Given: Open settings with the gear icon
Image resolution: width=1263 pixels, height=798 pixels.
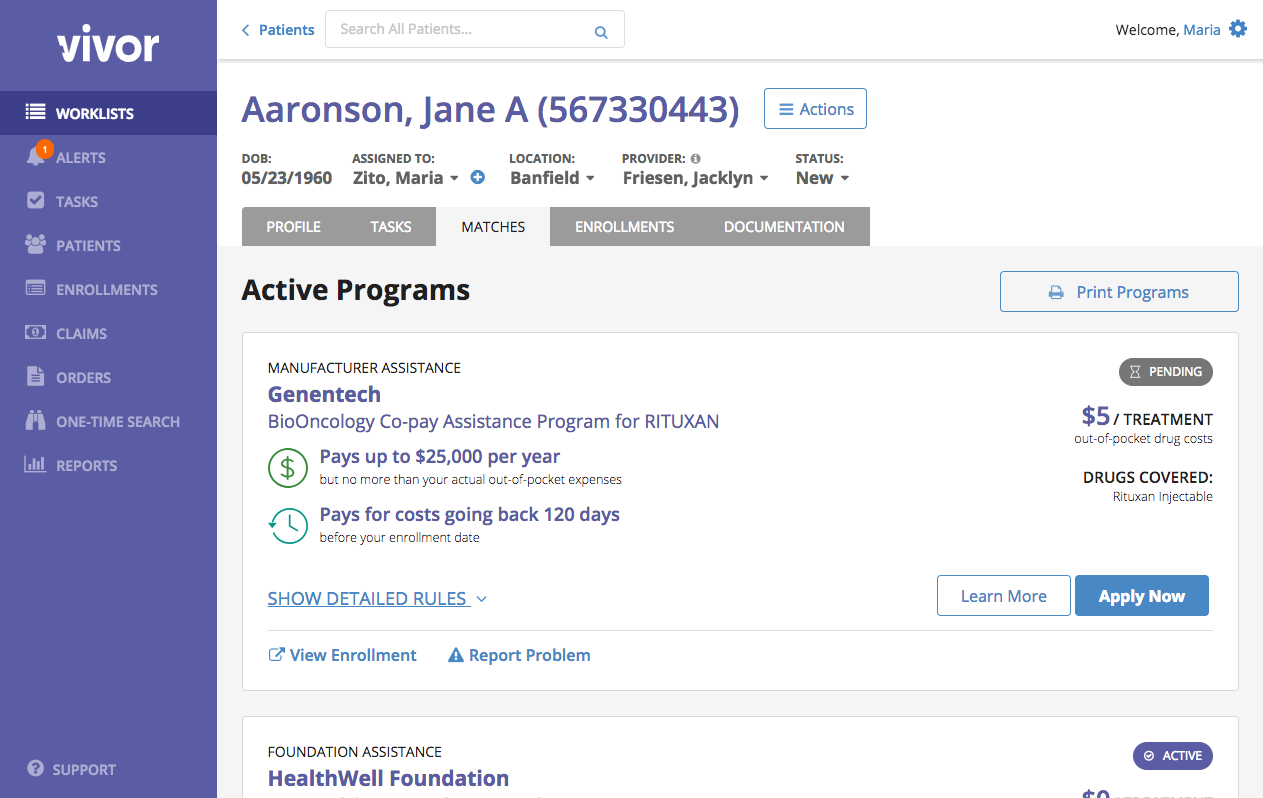Looking at the screenshot, I should tap(1238, 29).
